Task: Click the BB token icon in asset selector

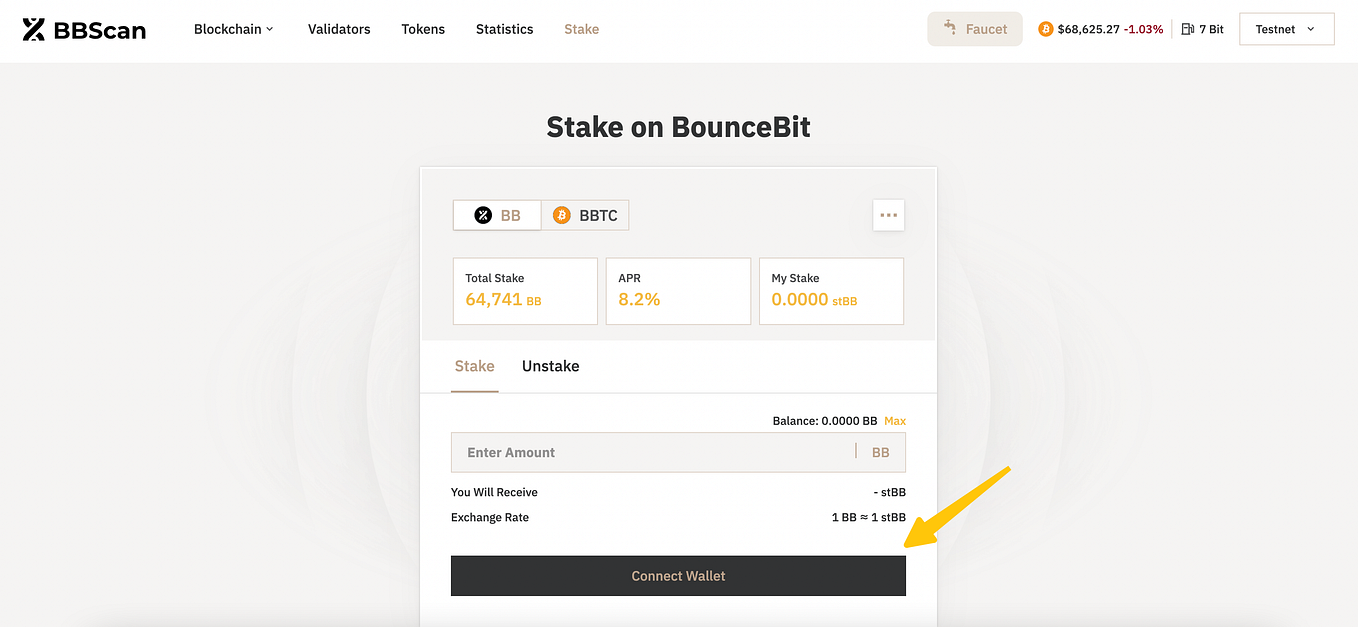Action: [x=484, y=214]
